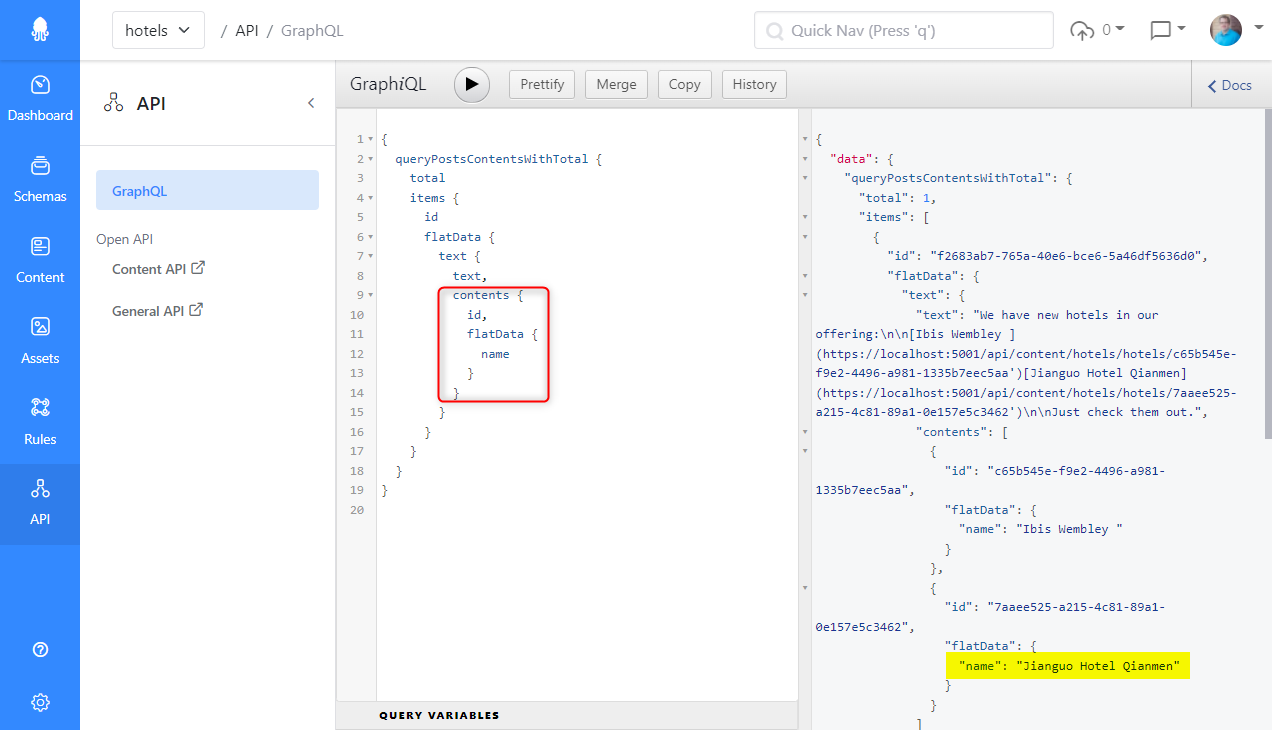Viewport: 1272px width, 730px height.
Task: Fold the "data" node in the result pane
Action: point(806,159)
